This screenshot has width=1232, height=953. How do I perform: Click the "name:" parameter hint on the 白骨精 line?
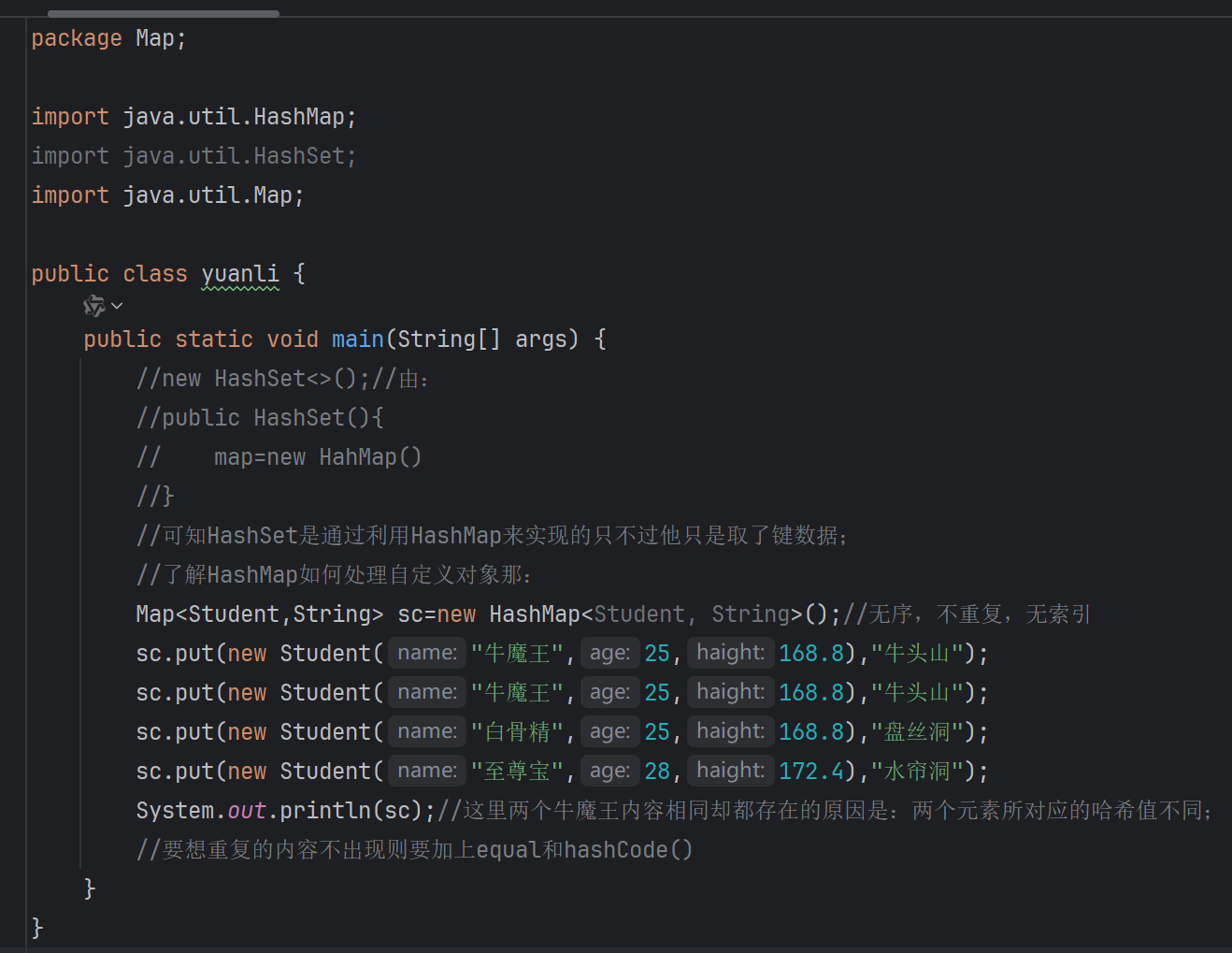(x=426, y=730)
